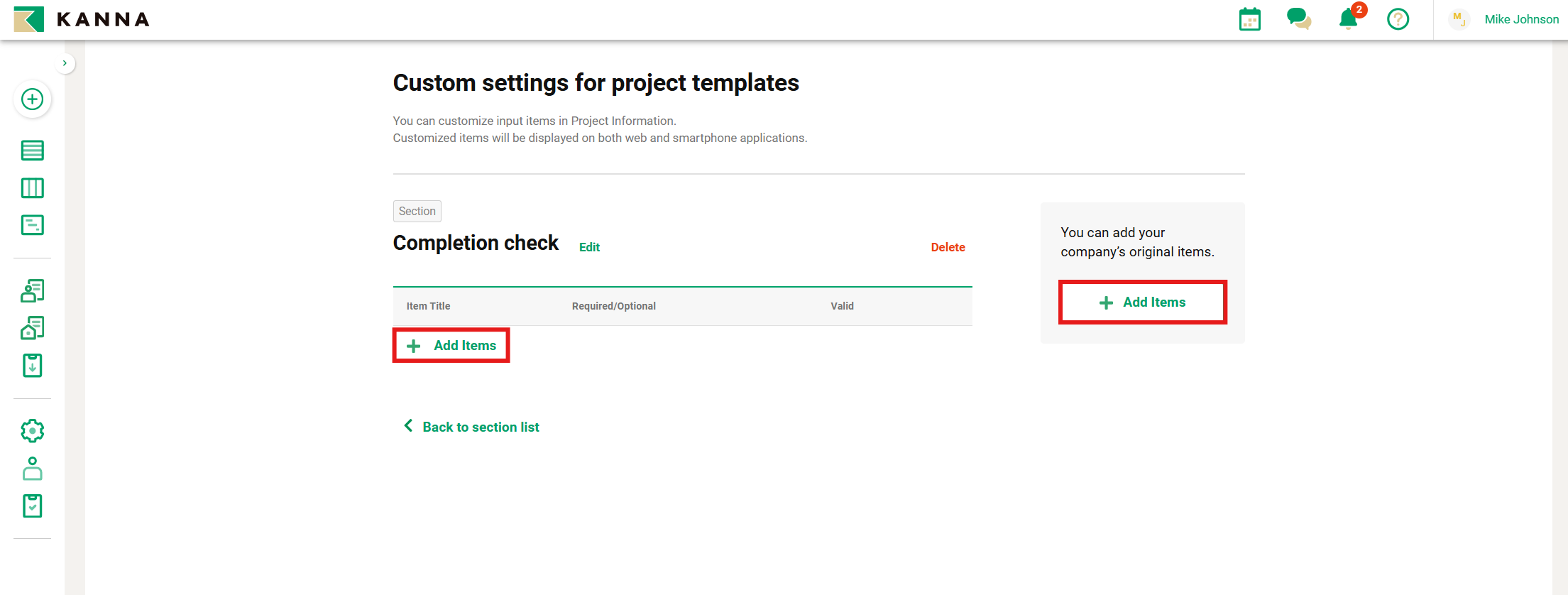Open the list view icon in sidebar
This screenshot has height=595, width=1568.
click(x=32, y=151)
